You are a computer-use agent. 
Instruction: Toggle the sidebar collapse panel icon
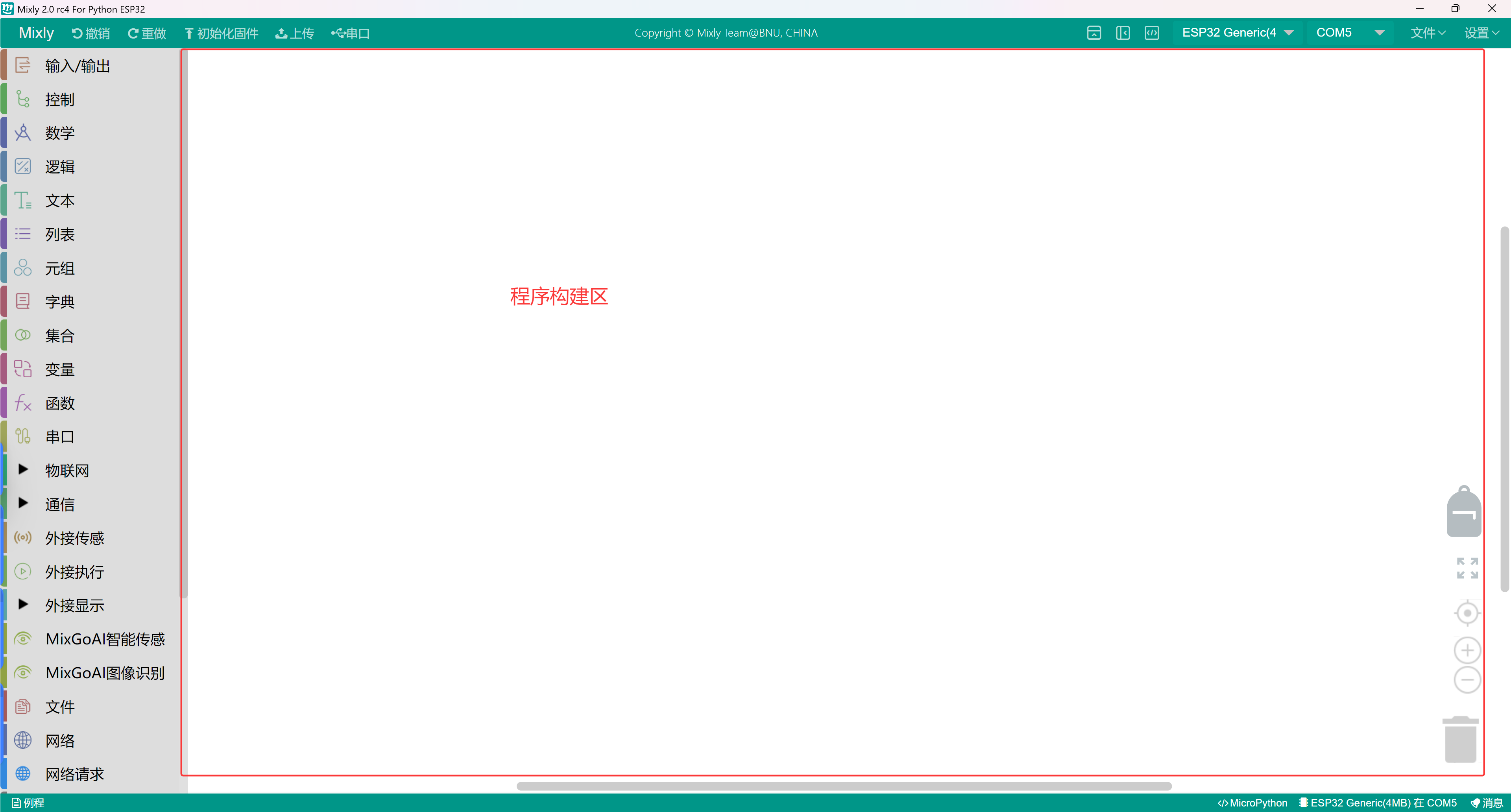pyautogui.click(x=1123, y=33)
